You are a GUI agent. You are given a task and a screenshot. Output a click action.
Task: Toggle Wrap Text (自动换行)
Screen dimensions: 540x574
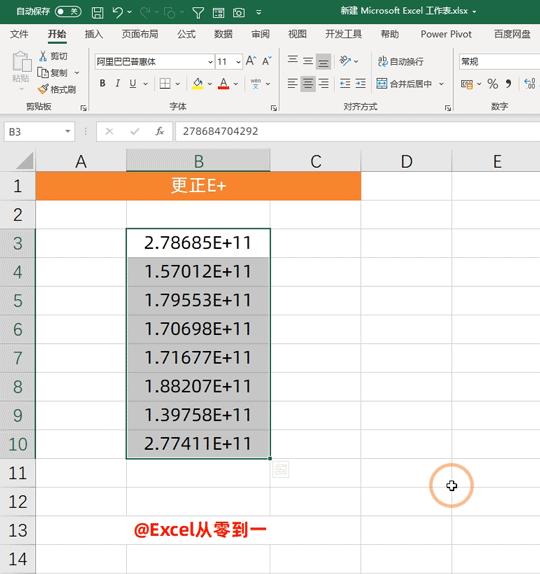coord(401,62)
